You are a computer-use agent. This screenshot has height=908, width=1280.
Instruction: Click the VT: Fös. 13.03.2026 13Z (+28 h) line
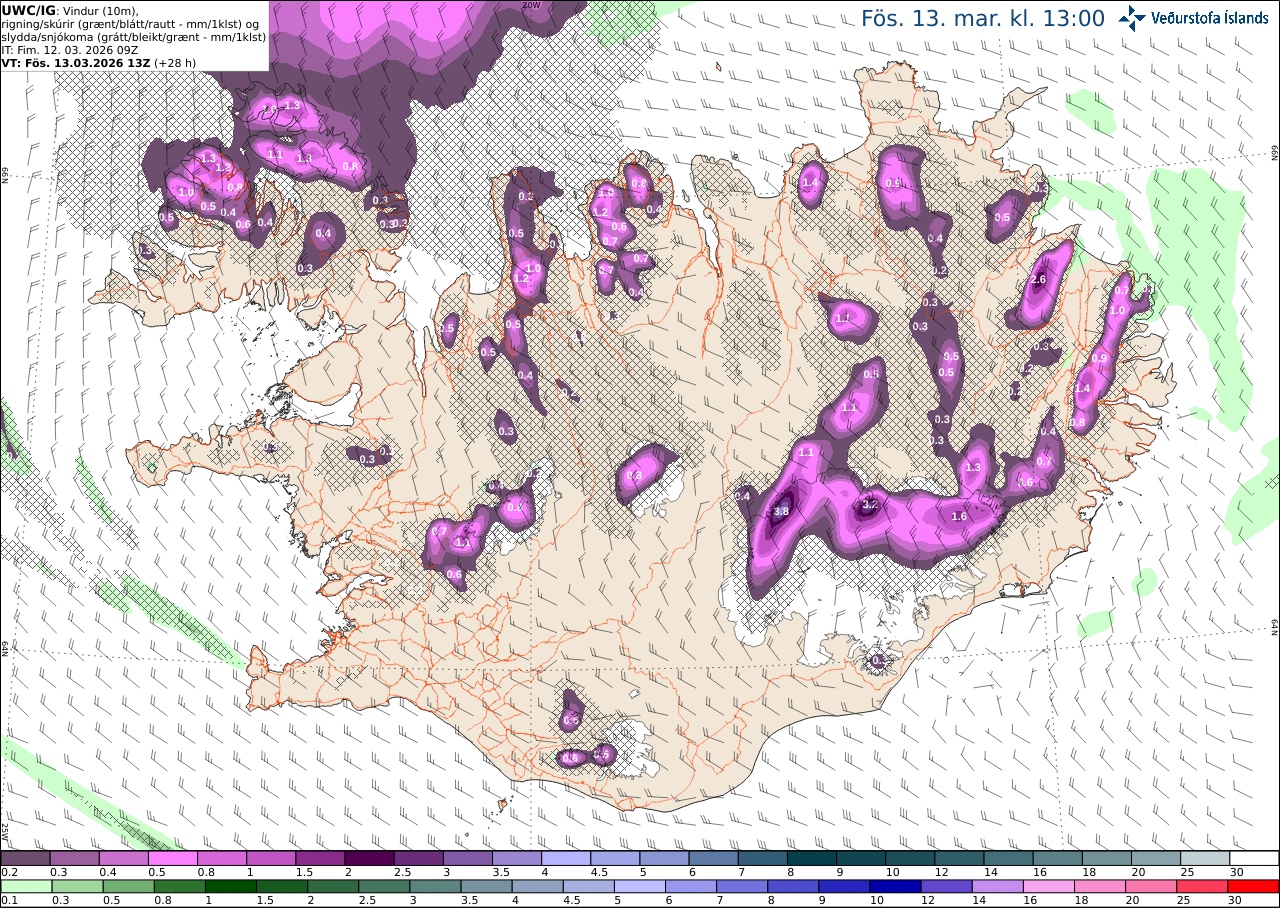[x=99, y=62]
